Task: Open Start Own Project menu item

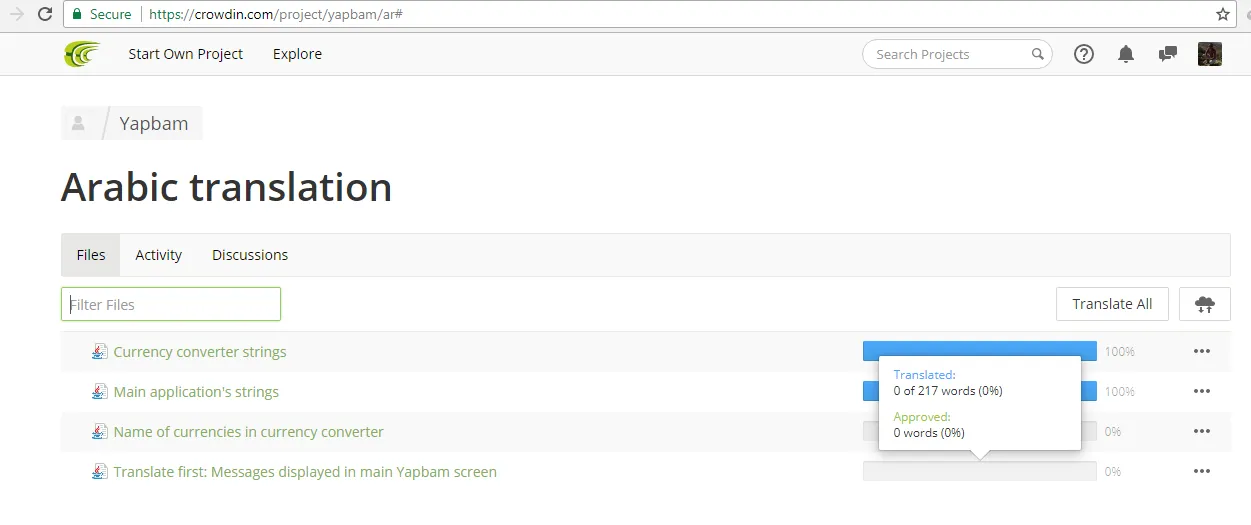Action: tap(186, 54)
